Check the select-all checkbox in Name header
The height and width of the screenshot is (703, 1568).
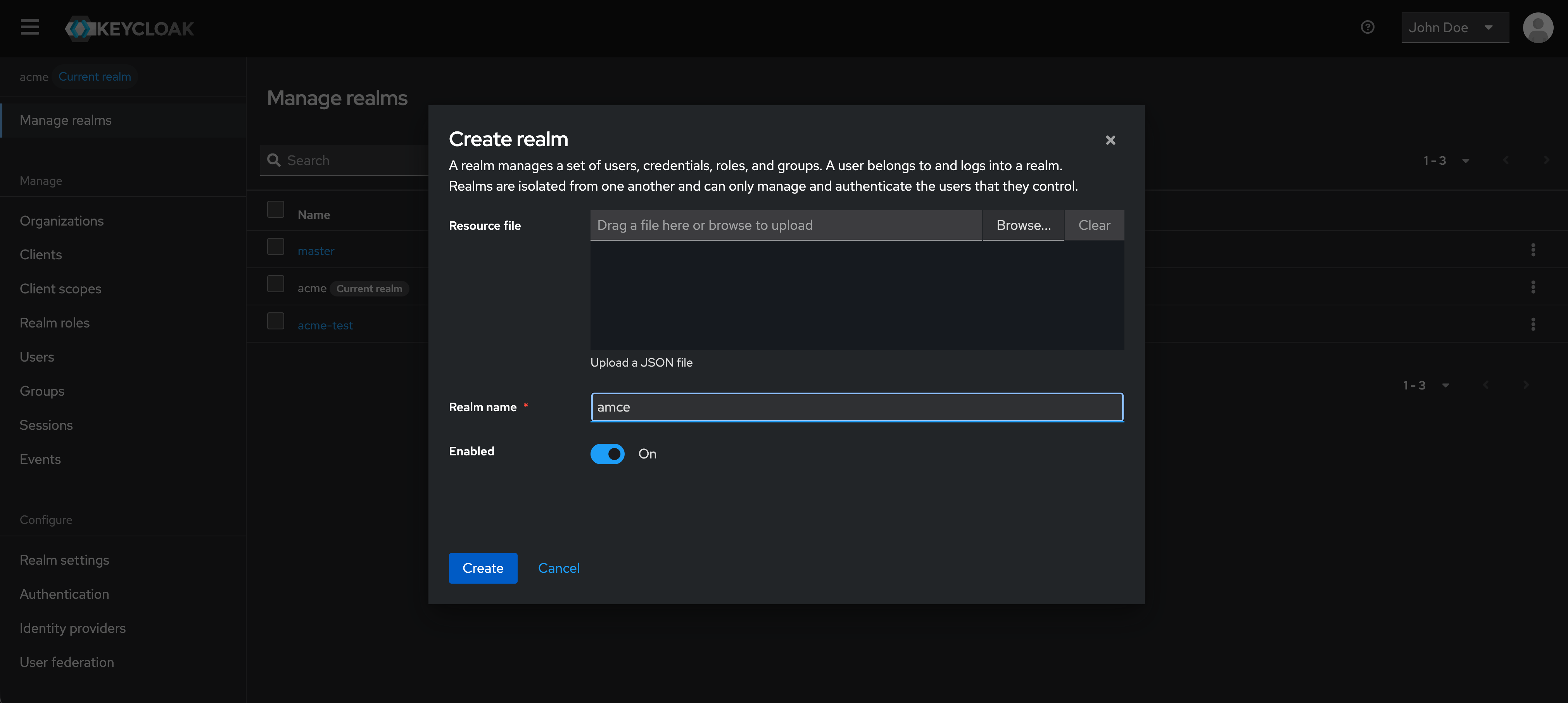(x=275, y=209)
